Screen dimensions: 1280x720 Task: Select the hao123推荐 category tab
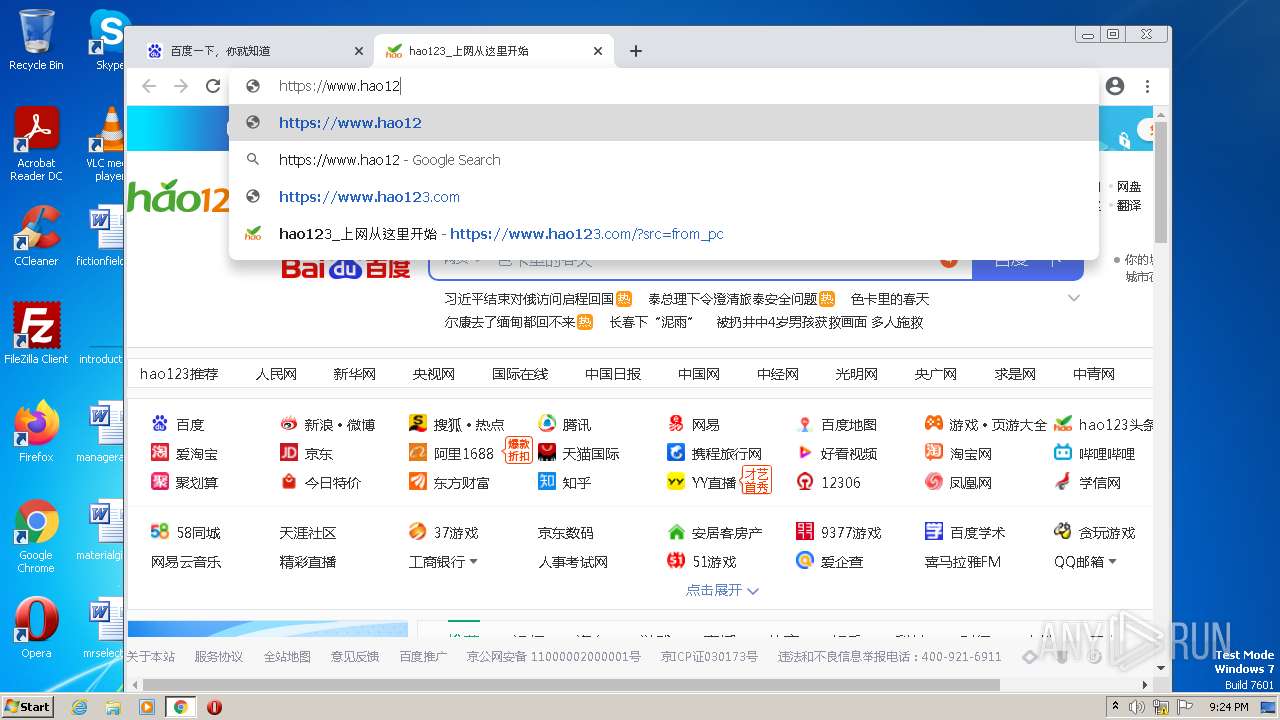[x=179, y=374]
